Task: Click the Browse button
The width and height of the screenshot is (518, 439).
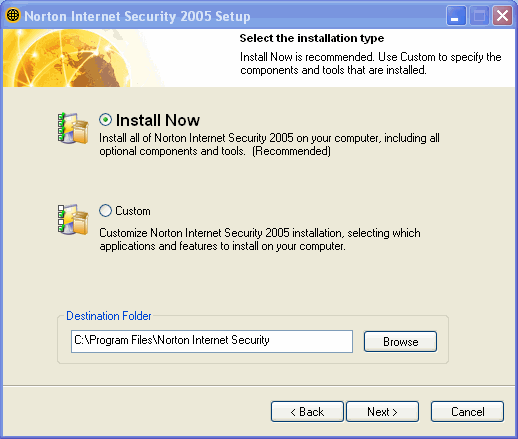Action: [400, 341]
